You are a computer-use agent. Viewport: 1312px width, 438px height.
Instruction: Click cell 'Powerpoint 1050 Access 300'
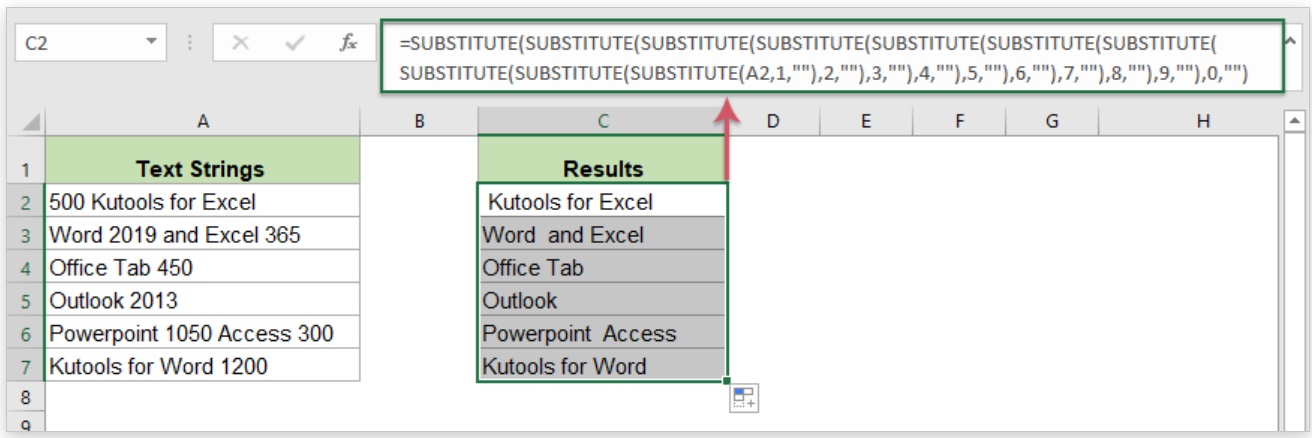(x=203, y=333)
